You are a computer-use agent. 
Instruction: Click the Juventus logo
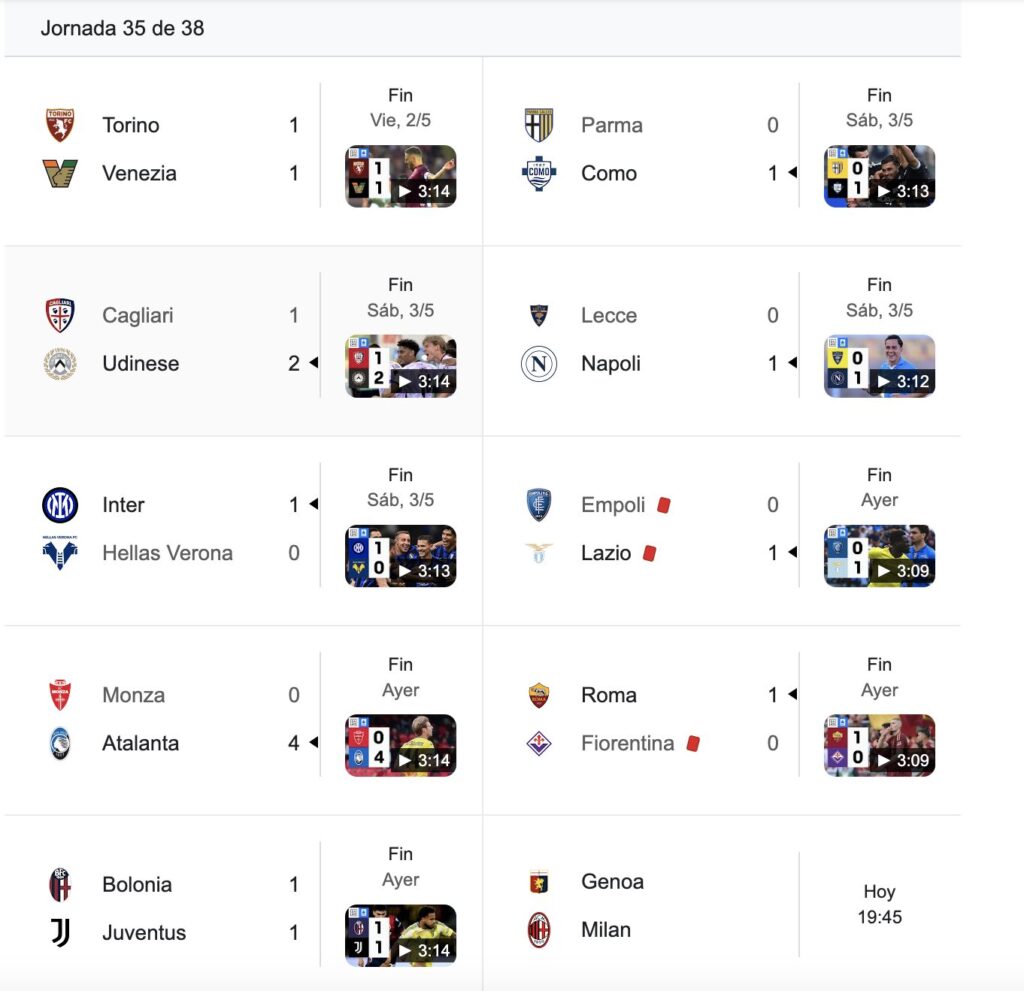(x=59, y=932)
